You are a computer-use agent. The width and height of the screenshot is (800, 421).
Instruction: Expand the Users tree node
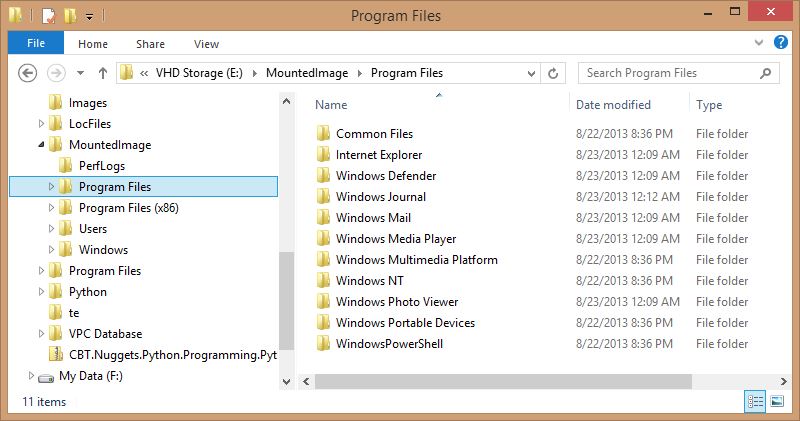coord(51,229)
